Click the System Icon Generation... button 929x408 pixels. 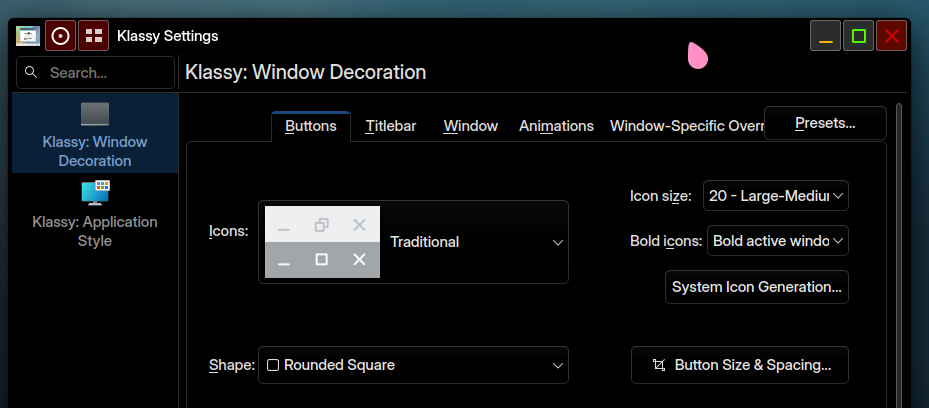756,287
